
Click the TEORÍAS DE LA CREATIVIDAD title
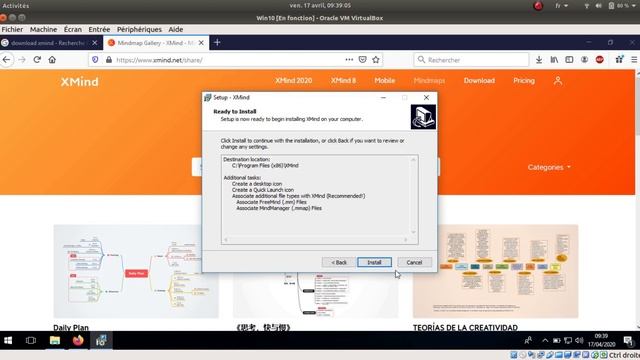tap(465, 327)
